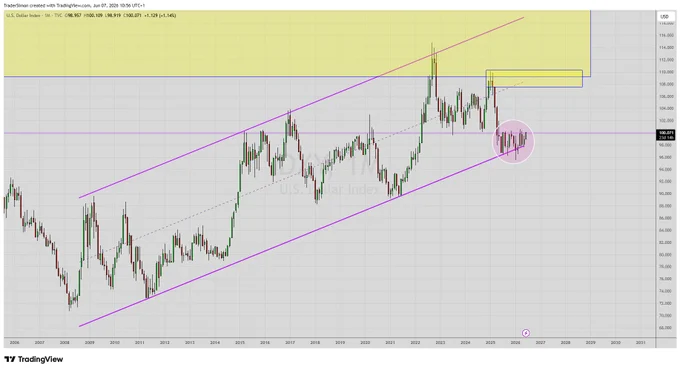Open the USD currency selector
The width and height of the screenshot is (680, 370).
click(664, 16)
